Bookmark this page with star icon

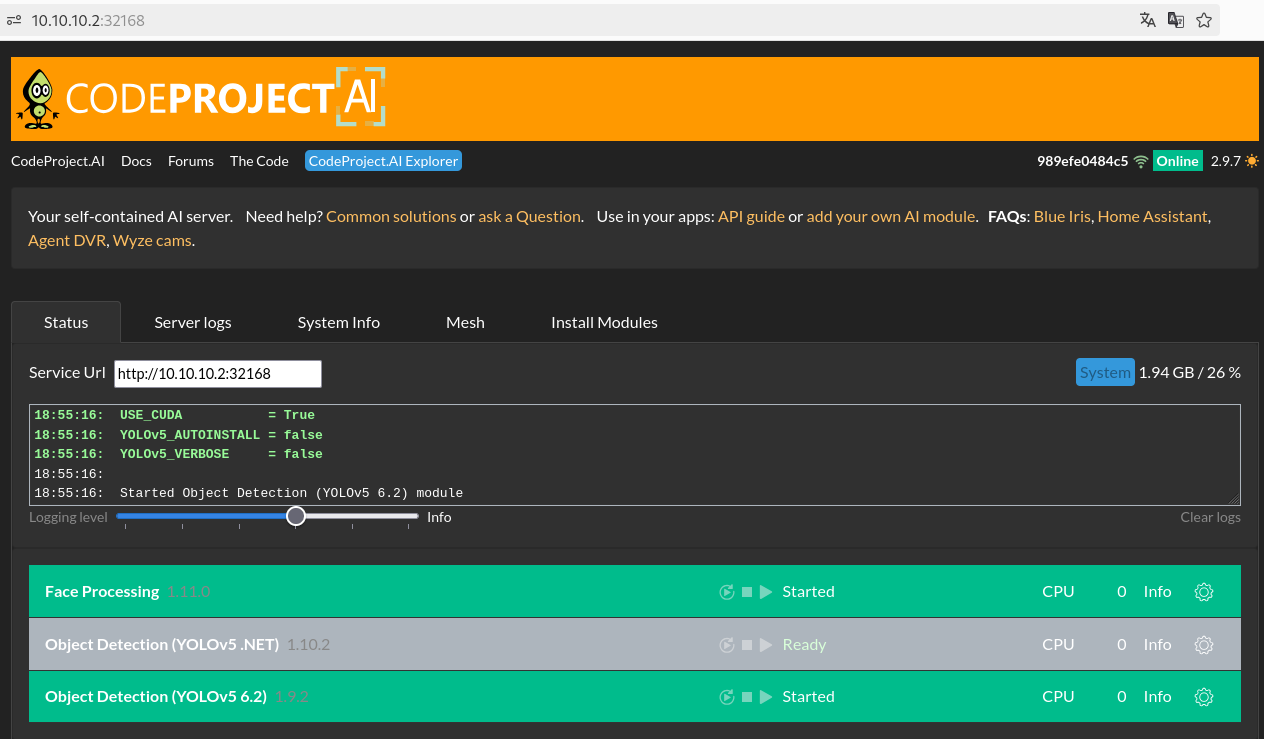[1204, 20]
